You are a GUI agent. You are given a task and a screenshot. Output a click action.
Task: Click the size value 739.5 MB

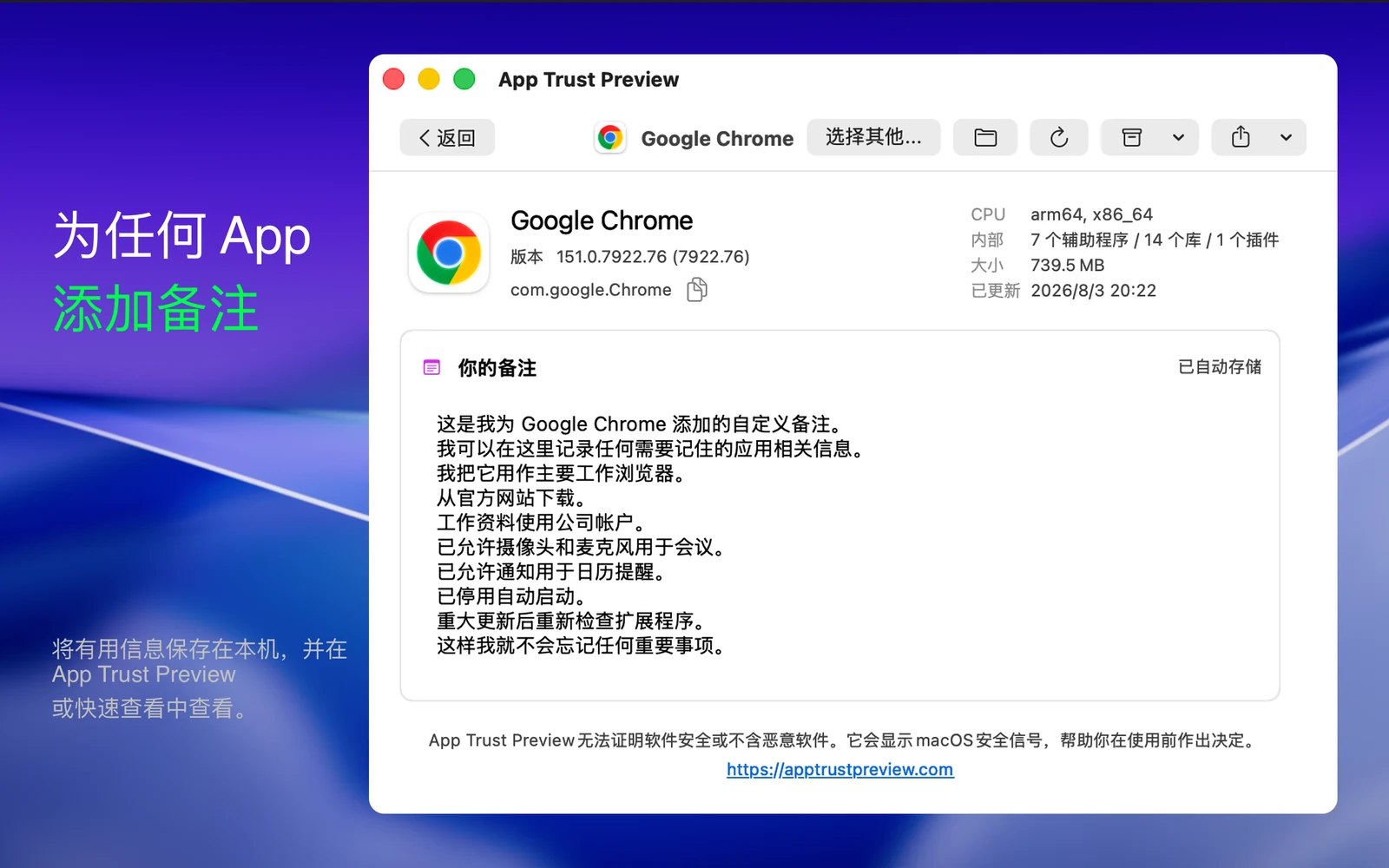point(1068,265)
